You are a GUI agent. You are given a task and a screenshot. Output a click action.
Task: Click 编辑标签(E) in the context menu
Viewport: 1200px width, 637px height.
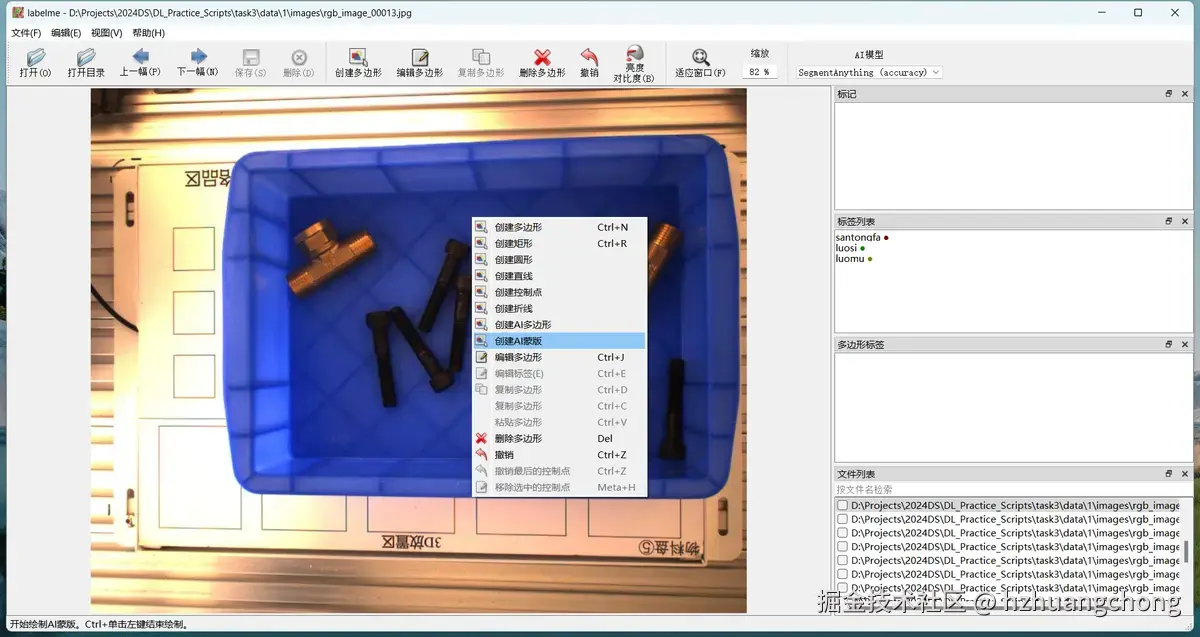click(559, 373)
